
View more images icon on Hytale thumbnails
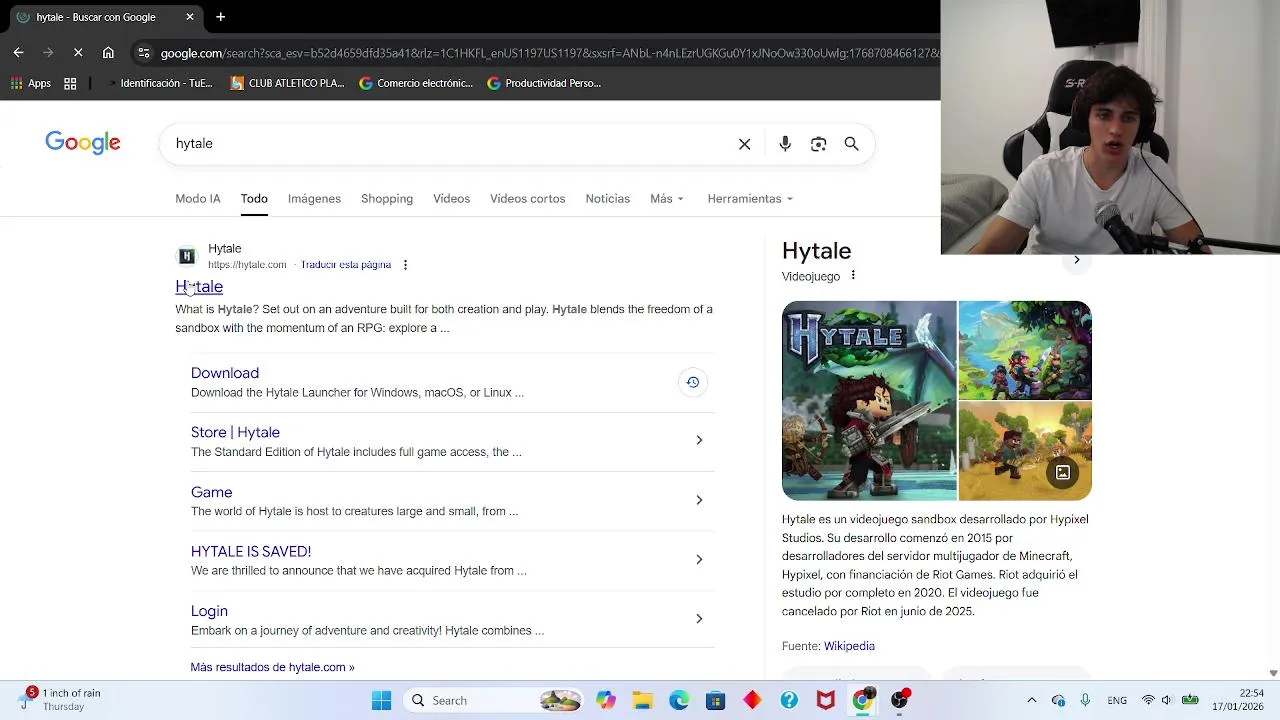coord(1063,472)
